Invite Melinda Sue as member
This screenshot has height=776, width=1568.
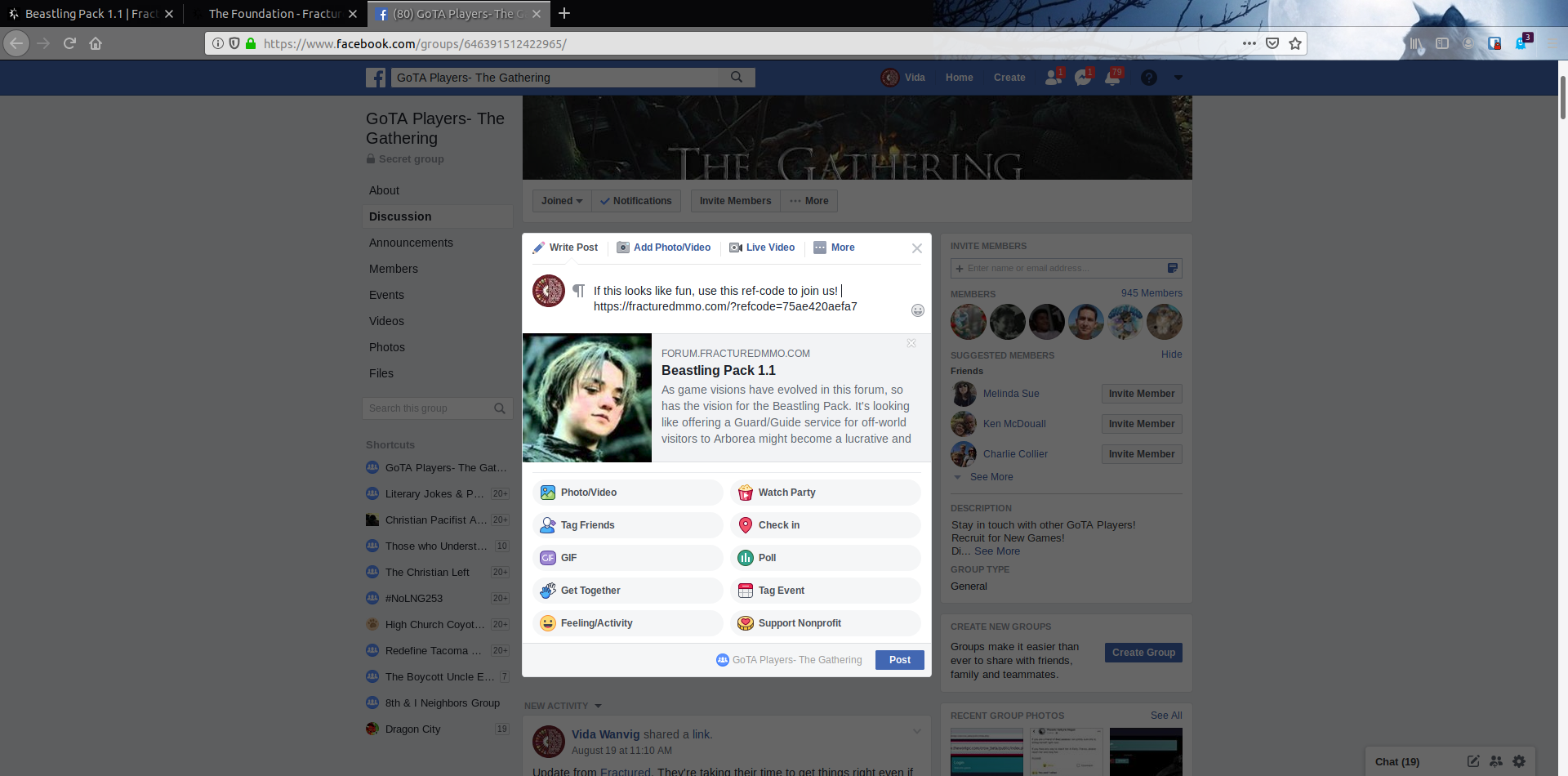tap(1142, 394)
